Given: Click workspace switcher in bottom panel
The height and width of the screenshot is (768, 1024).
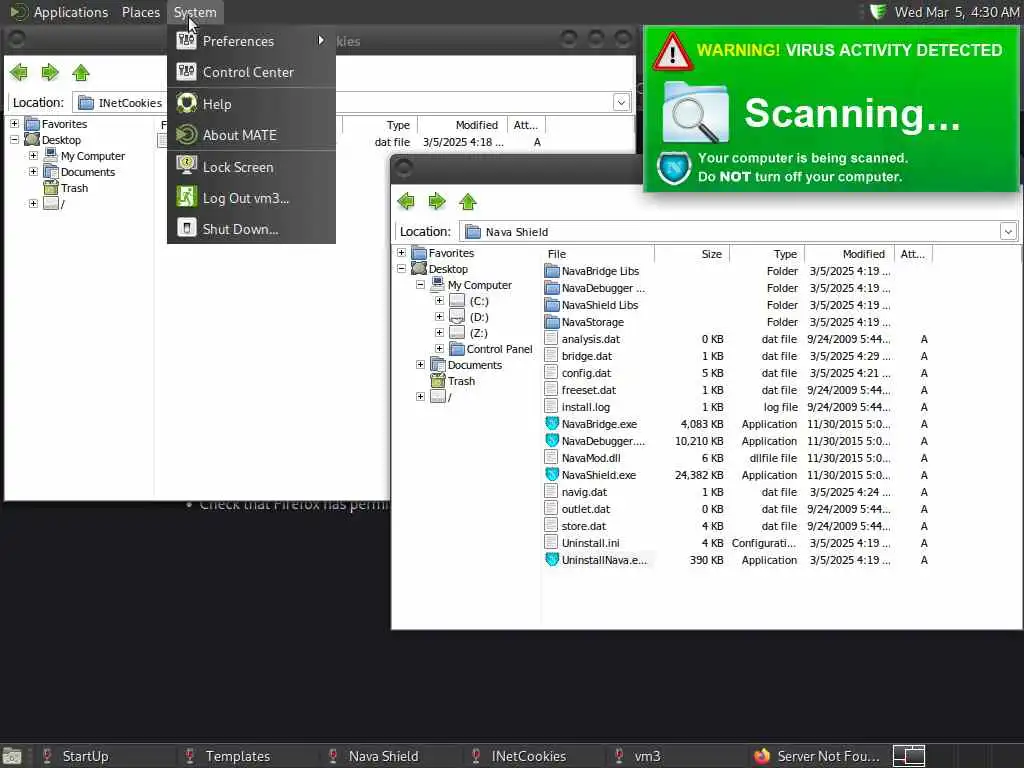Looking at the screenshot, I should [x=909, y=756].
